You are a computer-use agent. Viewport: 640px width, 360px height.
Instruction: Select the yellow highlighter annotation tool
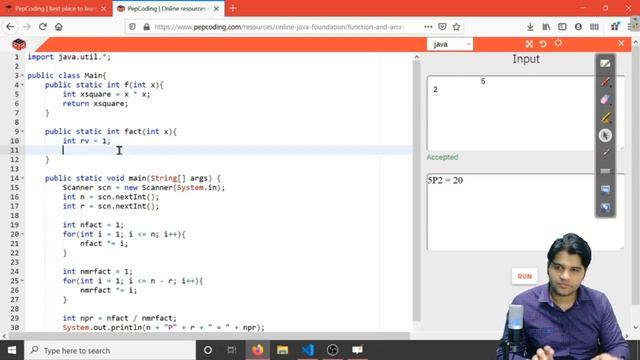pos(605,118)
